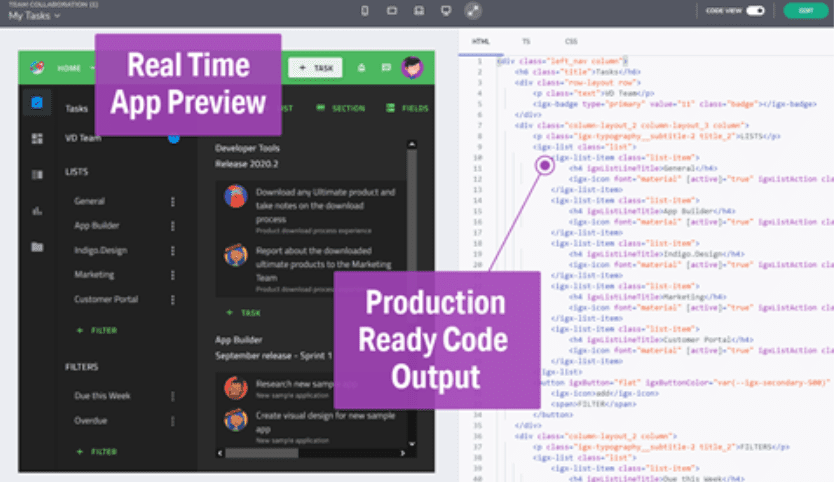834x482 pixels.
Task: Click the + FILTER link under Lists
Action: tap(97, 330)
